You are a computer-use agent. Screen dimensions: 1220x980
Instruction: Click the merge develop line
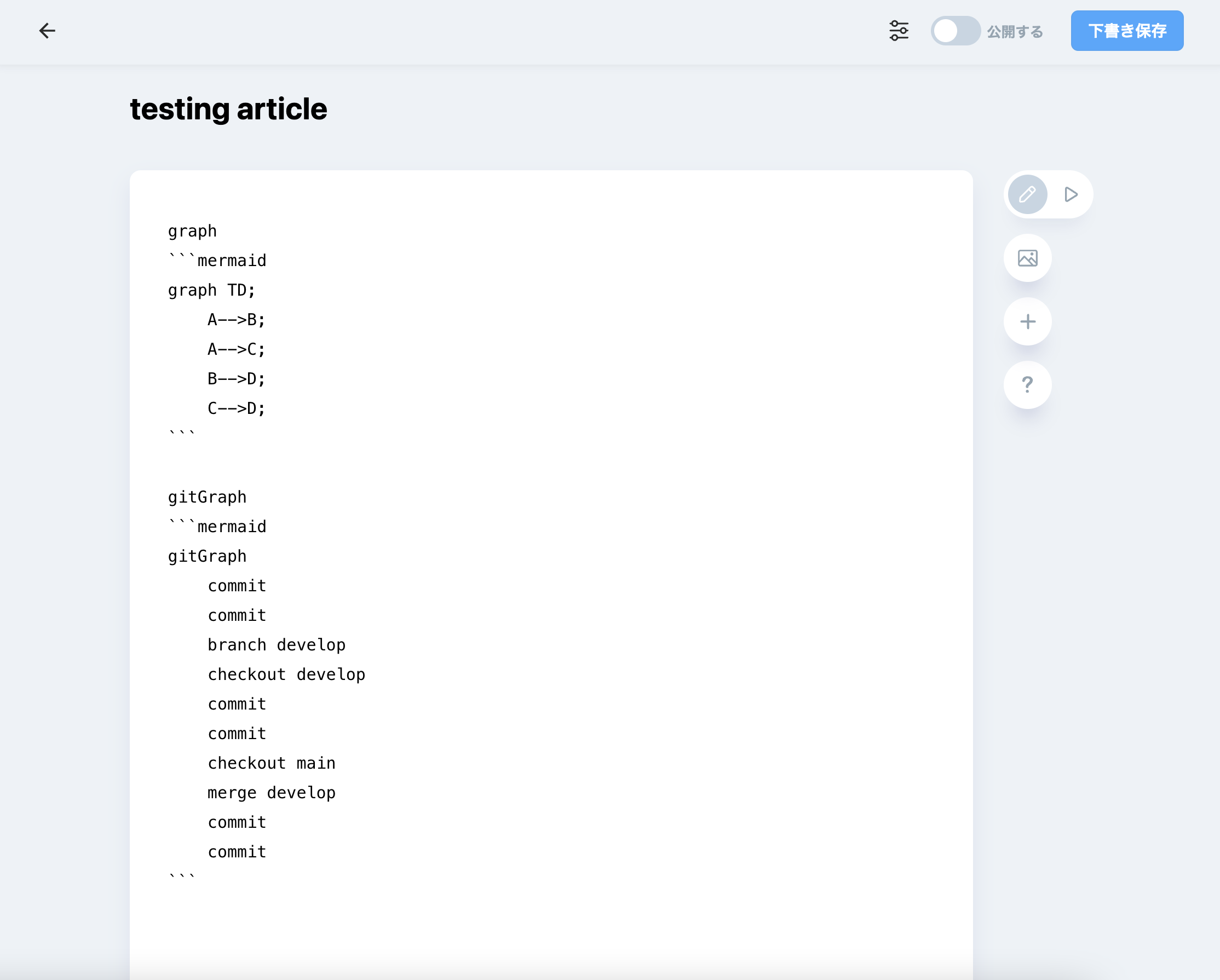click(x=271, y=793)
